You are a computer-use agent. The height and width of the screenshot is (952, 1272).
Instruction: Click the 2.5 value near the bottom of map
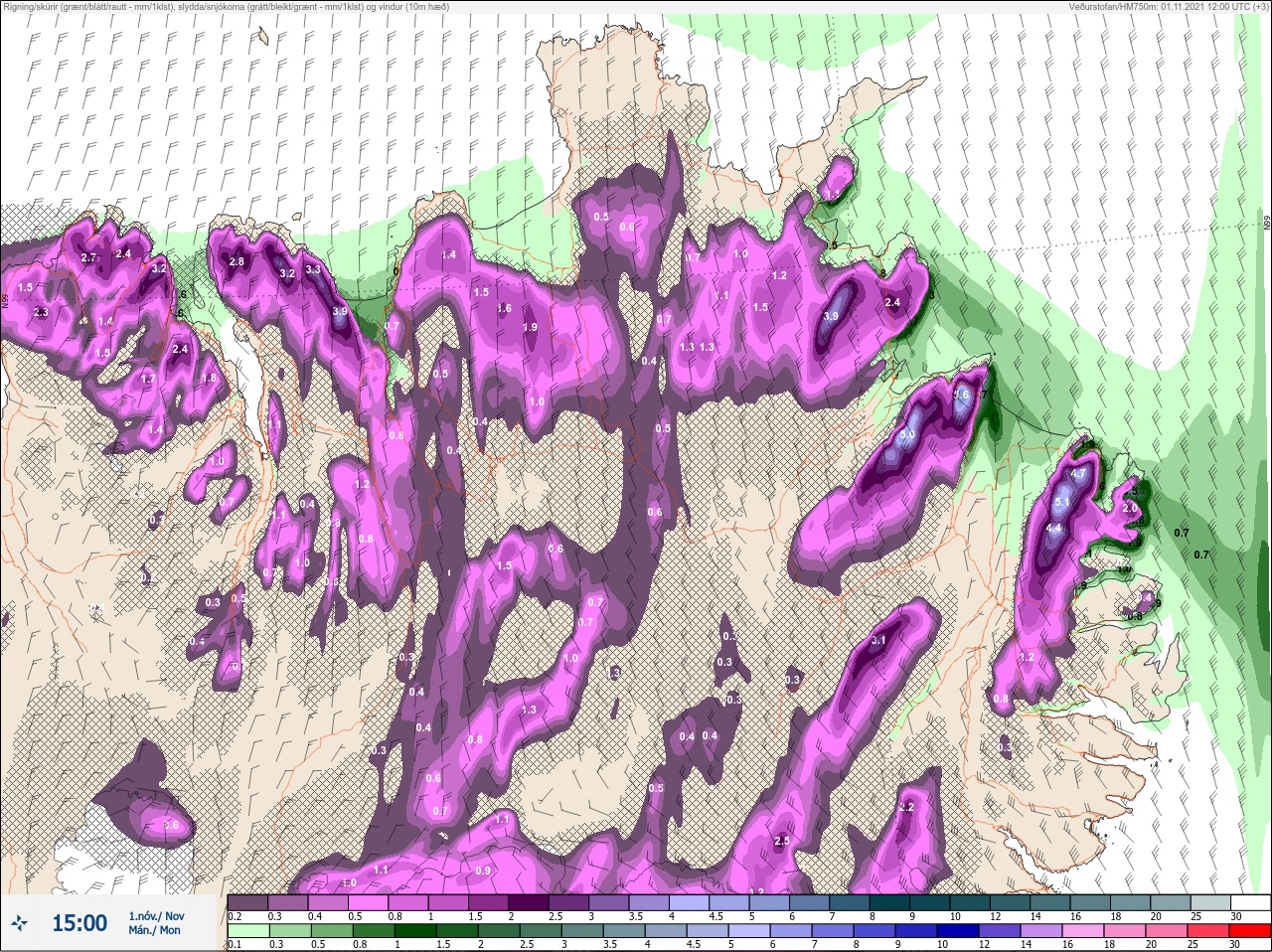tap(782, 841)
